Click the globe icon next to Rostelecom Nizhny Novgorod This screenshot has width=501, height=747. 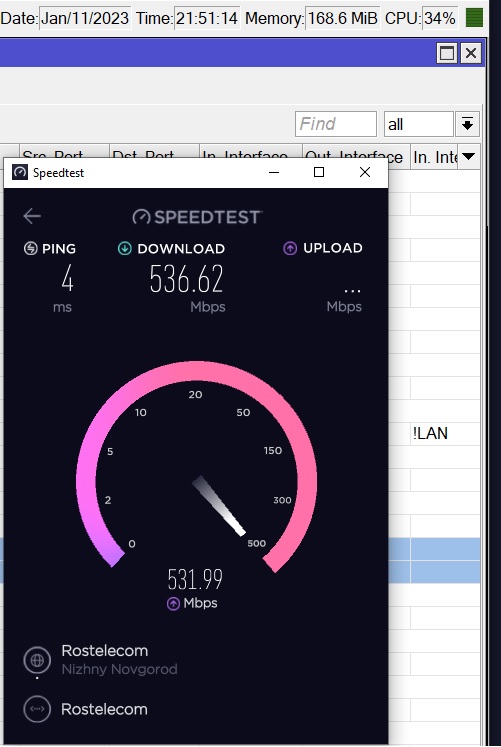pyautogui.click(x=37, y=660)
